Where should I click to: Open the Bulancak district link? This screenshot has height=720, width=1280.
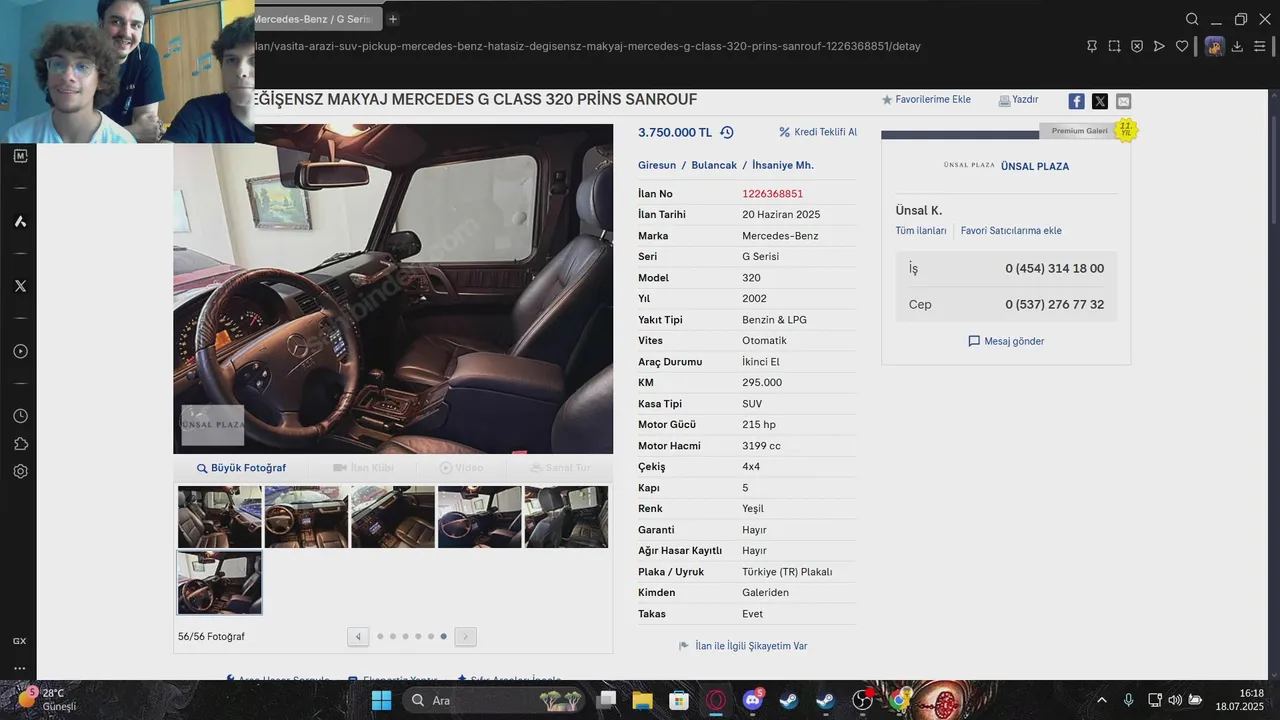714,165
